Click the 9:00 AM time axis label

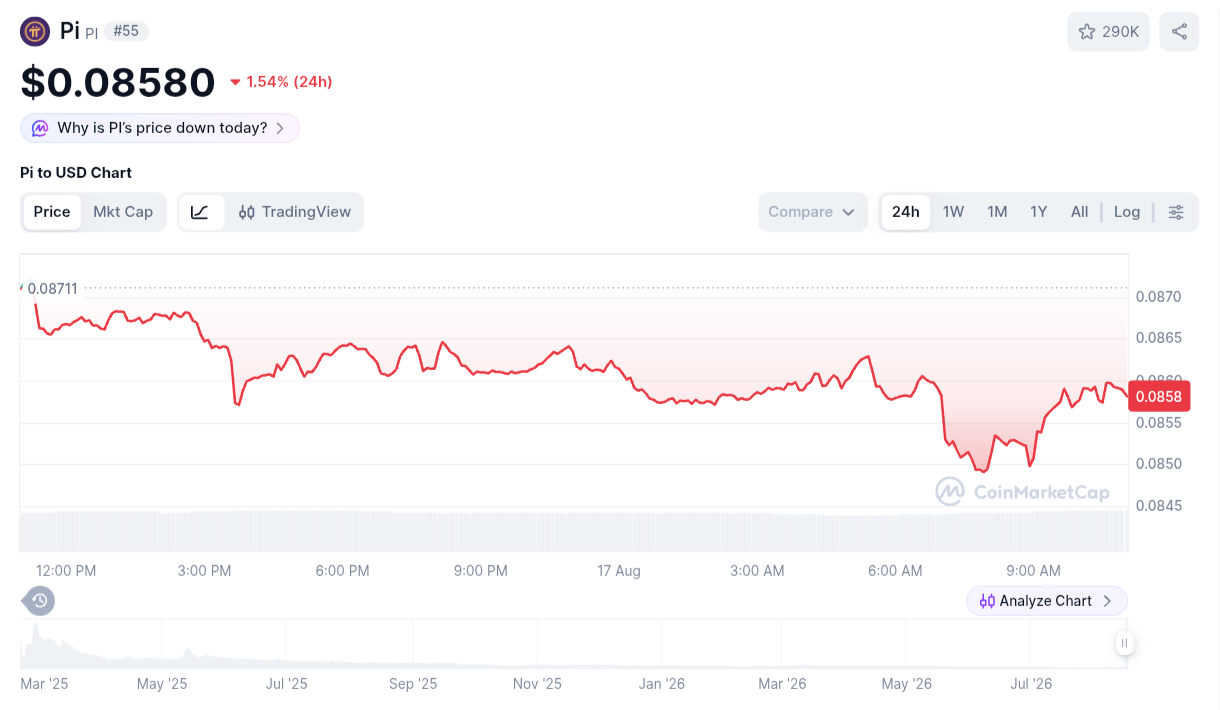click(x=1033, y=571)
